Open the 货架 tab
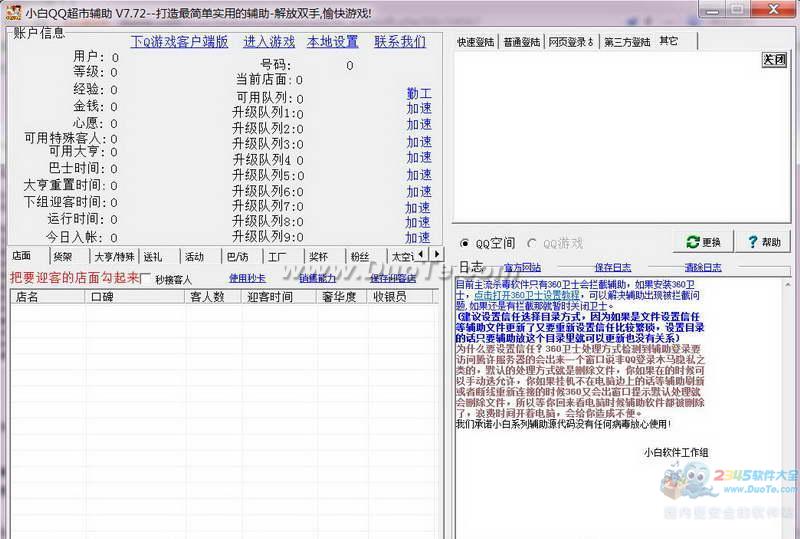The image size is (800, 539). click(69, 257)
